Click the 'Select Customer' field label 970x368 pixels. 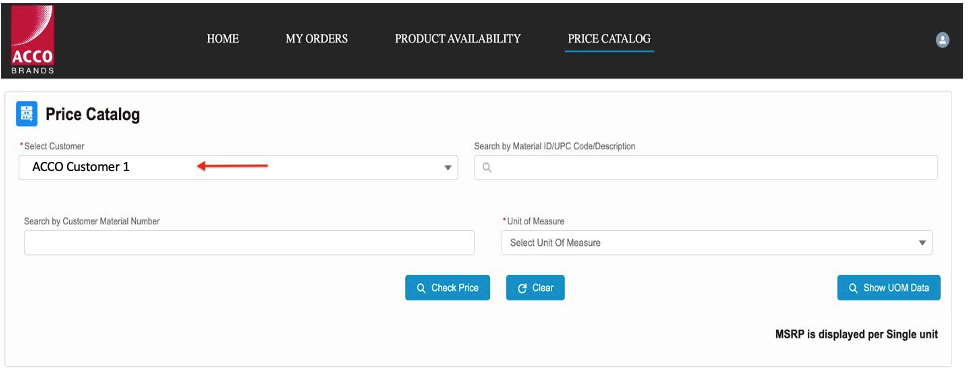click(x=54, y=146)
